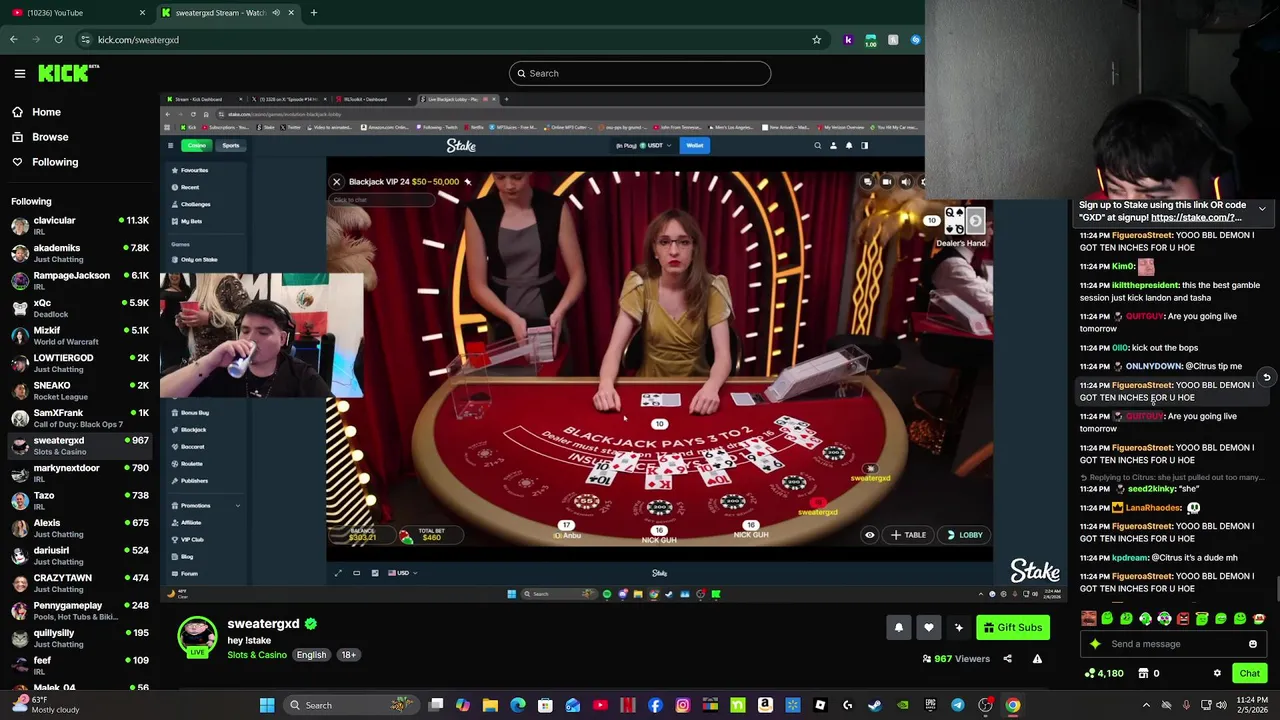Open Telegram from the taskbar
The height and width of the screenshot is (720, 1280).
point(958,705)
